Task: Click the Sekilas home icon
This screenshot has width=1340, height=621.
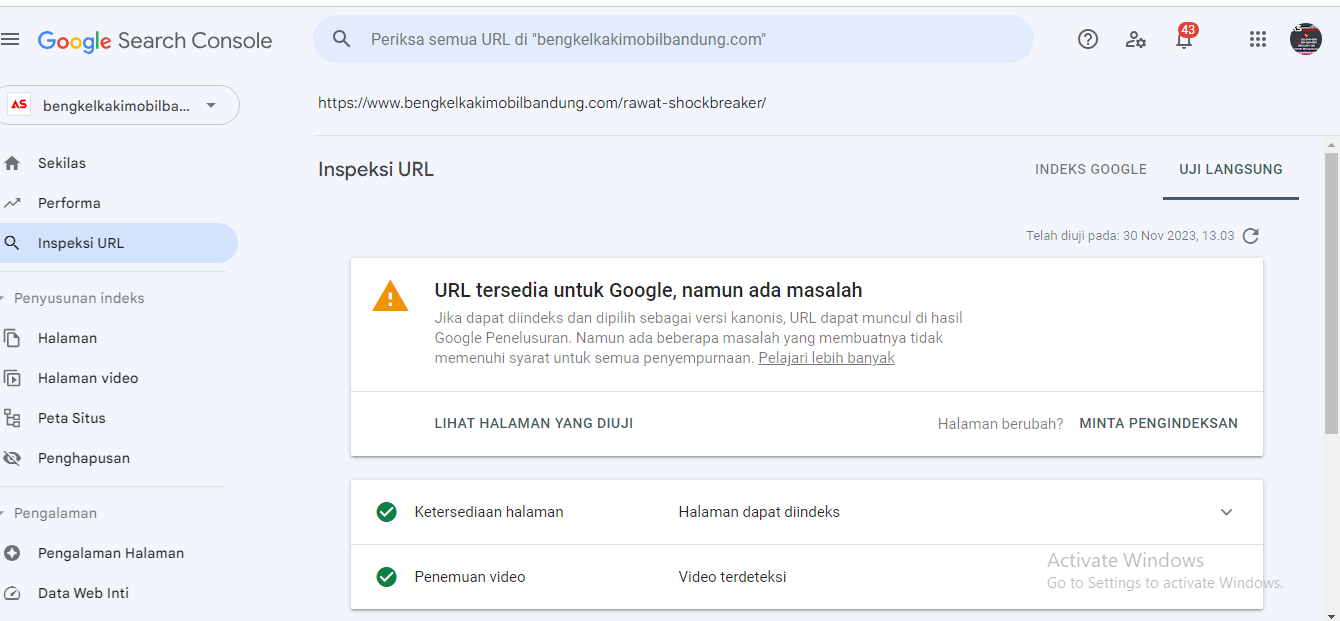Action: coord(12,163)
